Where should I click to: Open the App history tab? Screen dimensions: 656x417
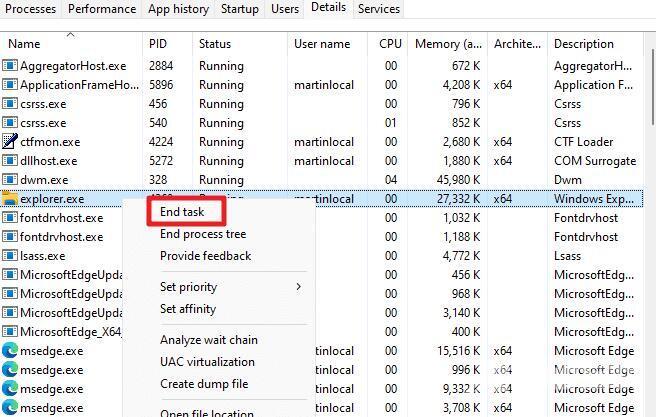(179, 9)
